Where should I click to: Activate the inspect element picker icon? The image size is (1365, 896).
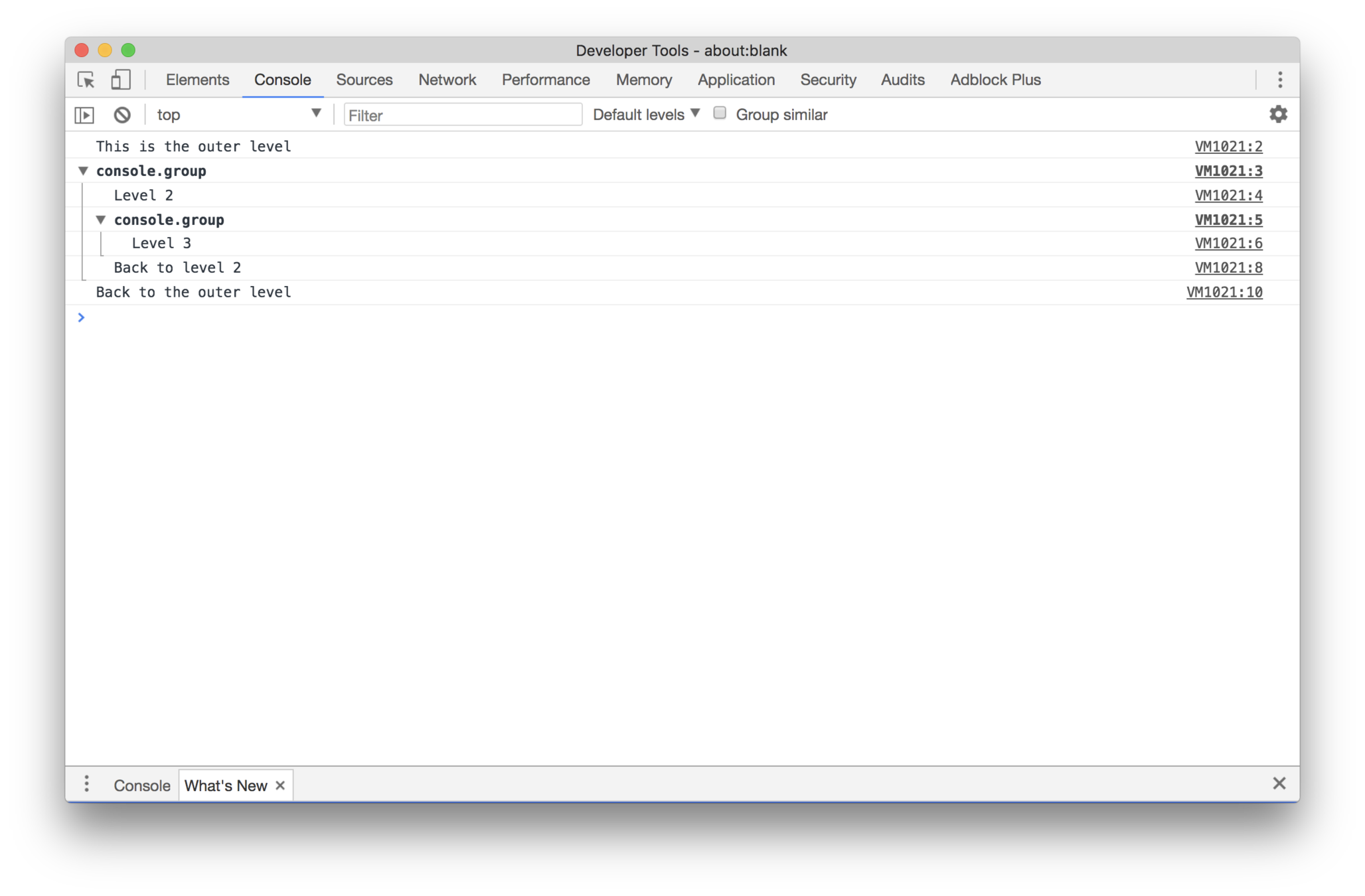click(86, 80)
